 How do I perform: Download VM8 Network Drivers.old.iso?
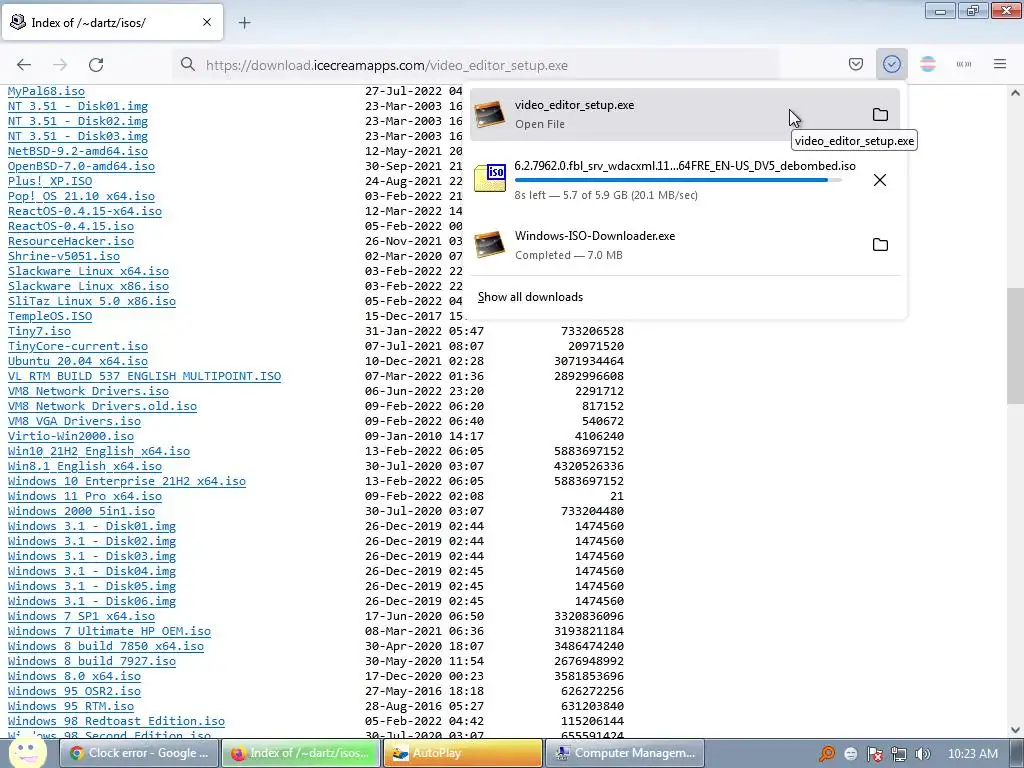102,407
